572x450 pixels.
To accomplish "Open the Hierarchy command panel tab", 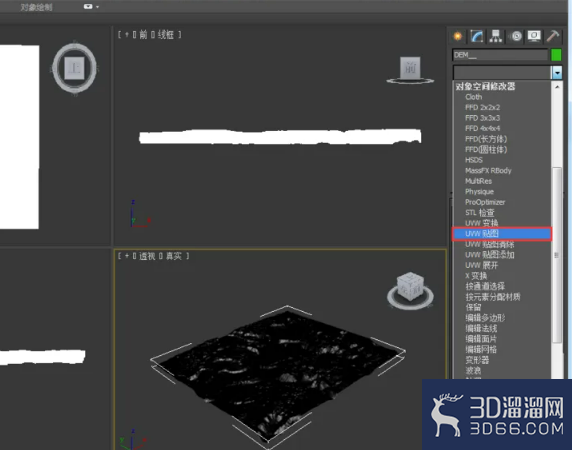I will (496, 36).
